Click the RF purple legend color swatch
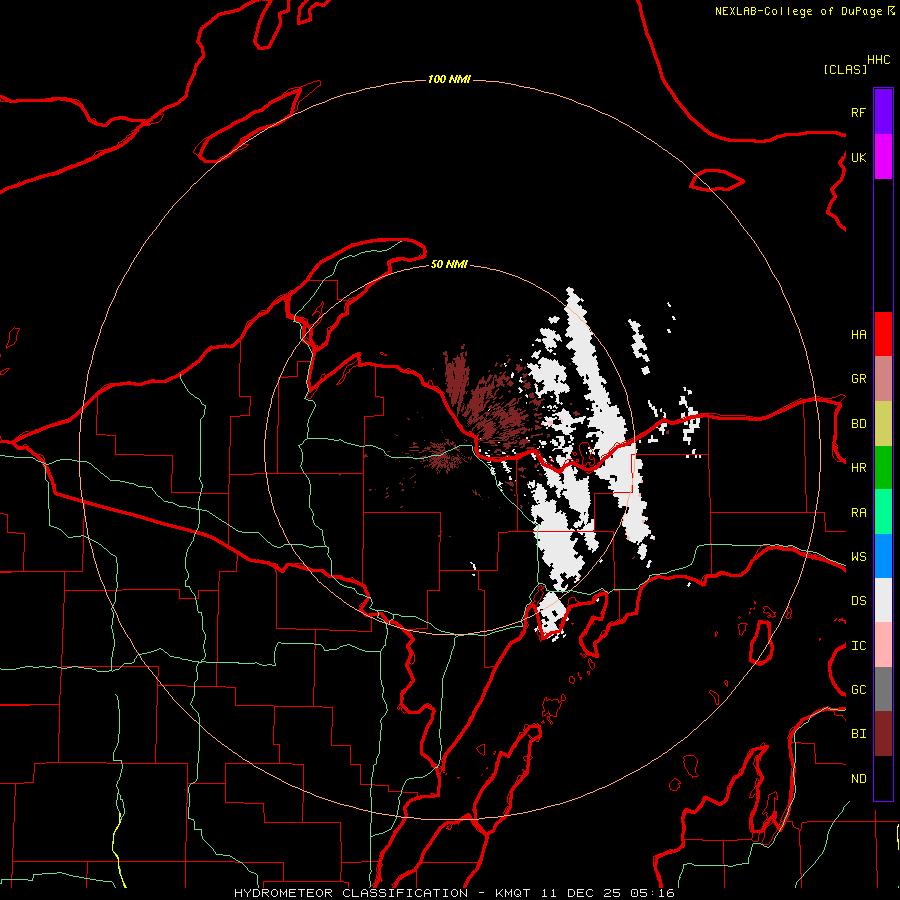The height and width of the screenshot is (900, 900). 883,112
